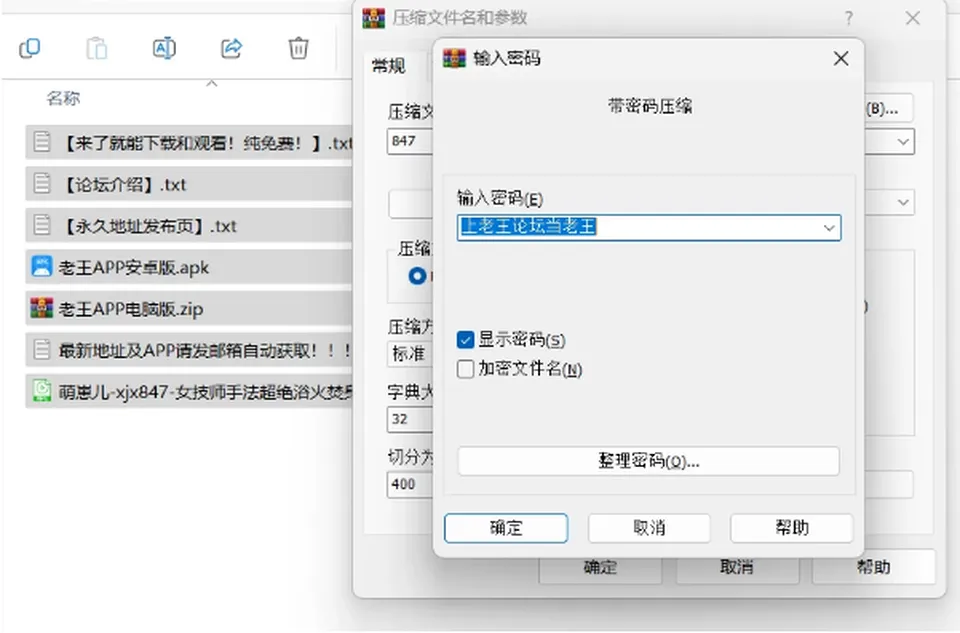This screenshot has width=960, height=633.
Task: Select the 最新地址及APP请发邮箱自动获取 file name
Action: [206, 350]
